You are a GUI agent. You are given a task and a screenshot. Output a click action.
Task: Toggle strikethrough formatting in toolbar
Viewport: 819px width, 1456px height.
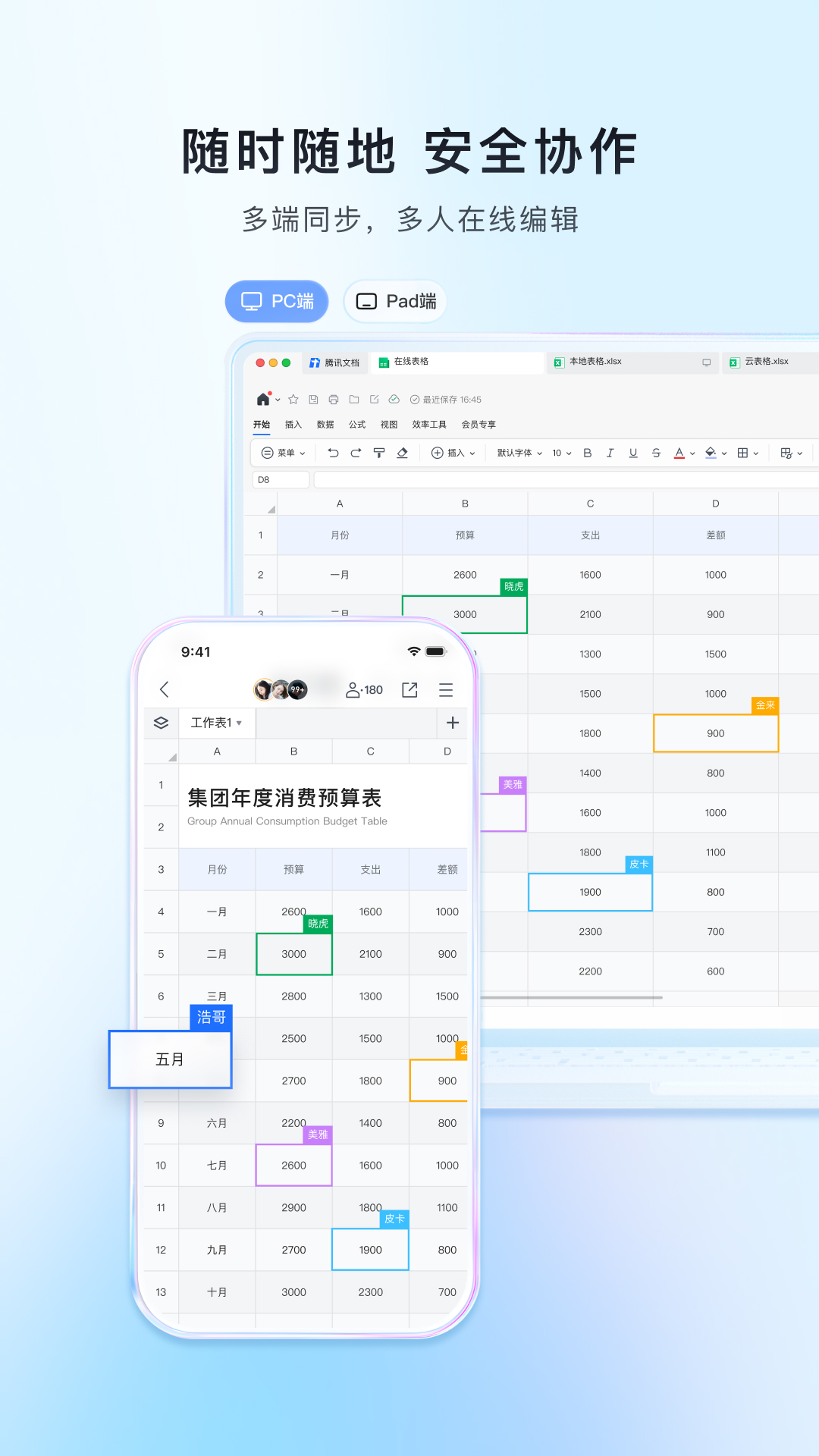pos(656,453)
